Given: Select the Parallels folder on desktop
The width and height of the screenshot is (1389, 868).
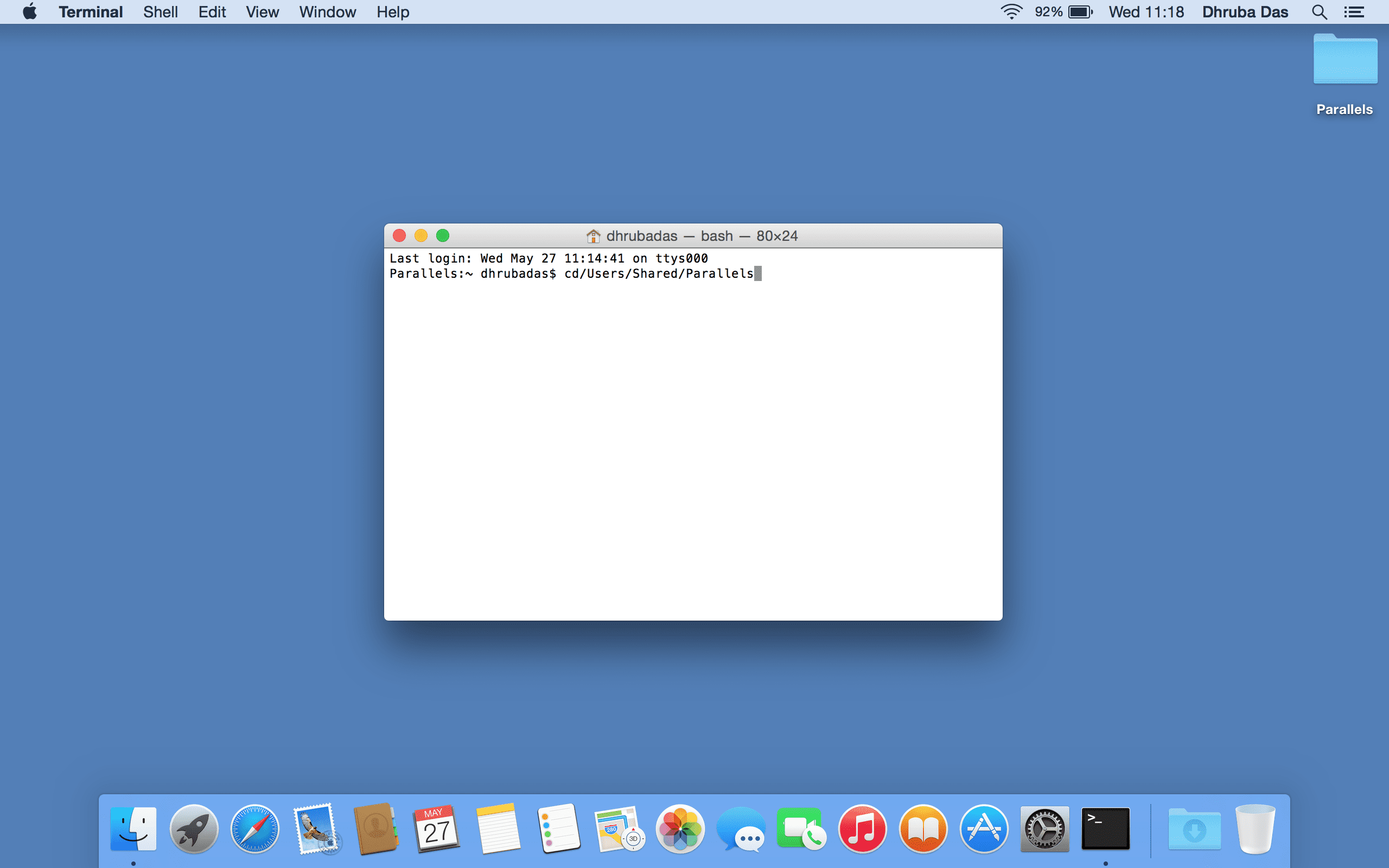Looking at the screenshot, I should pos(1345,61).
